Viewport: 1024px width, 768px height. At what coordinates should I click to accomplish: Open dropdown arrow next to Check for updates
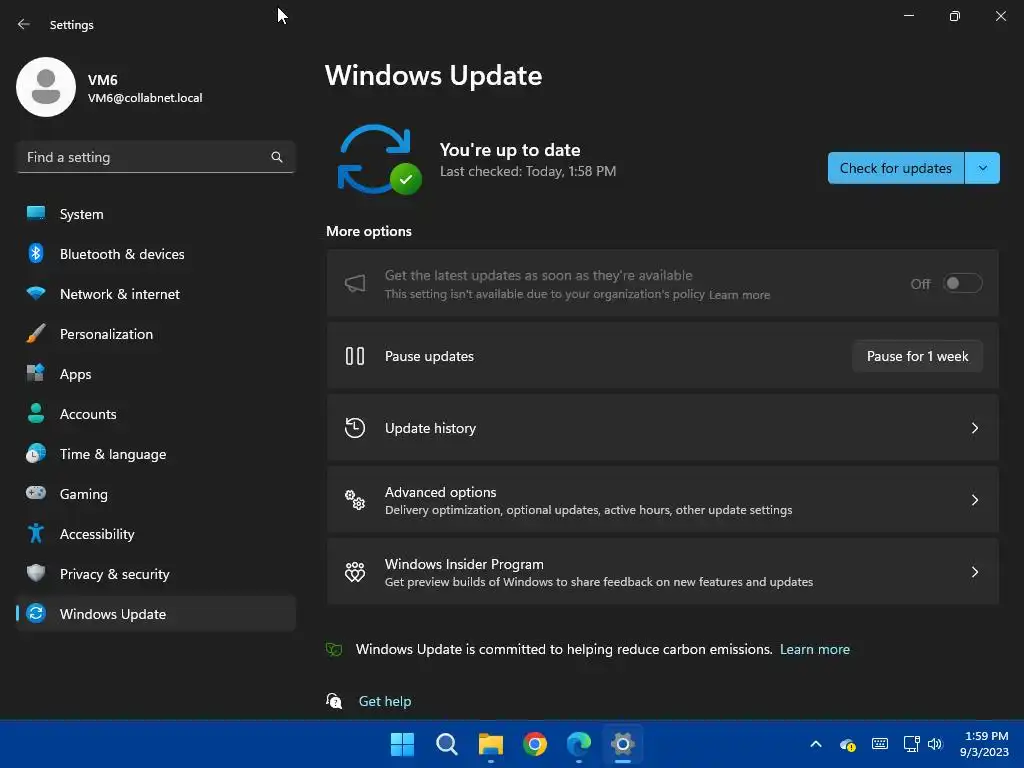pos(983,168)
